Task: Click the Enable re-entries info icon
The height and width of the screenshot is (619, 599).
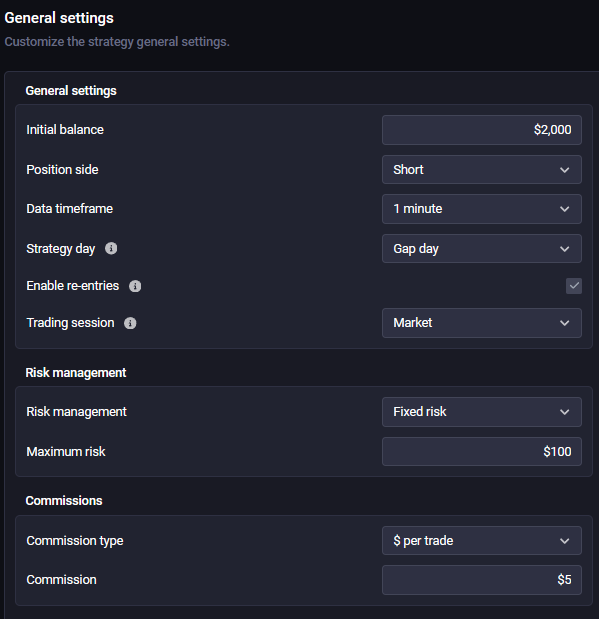Action: click(135, 286)
